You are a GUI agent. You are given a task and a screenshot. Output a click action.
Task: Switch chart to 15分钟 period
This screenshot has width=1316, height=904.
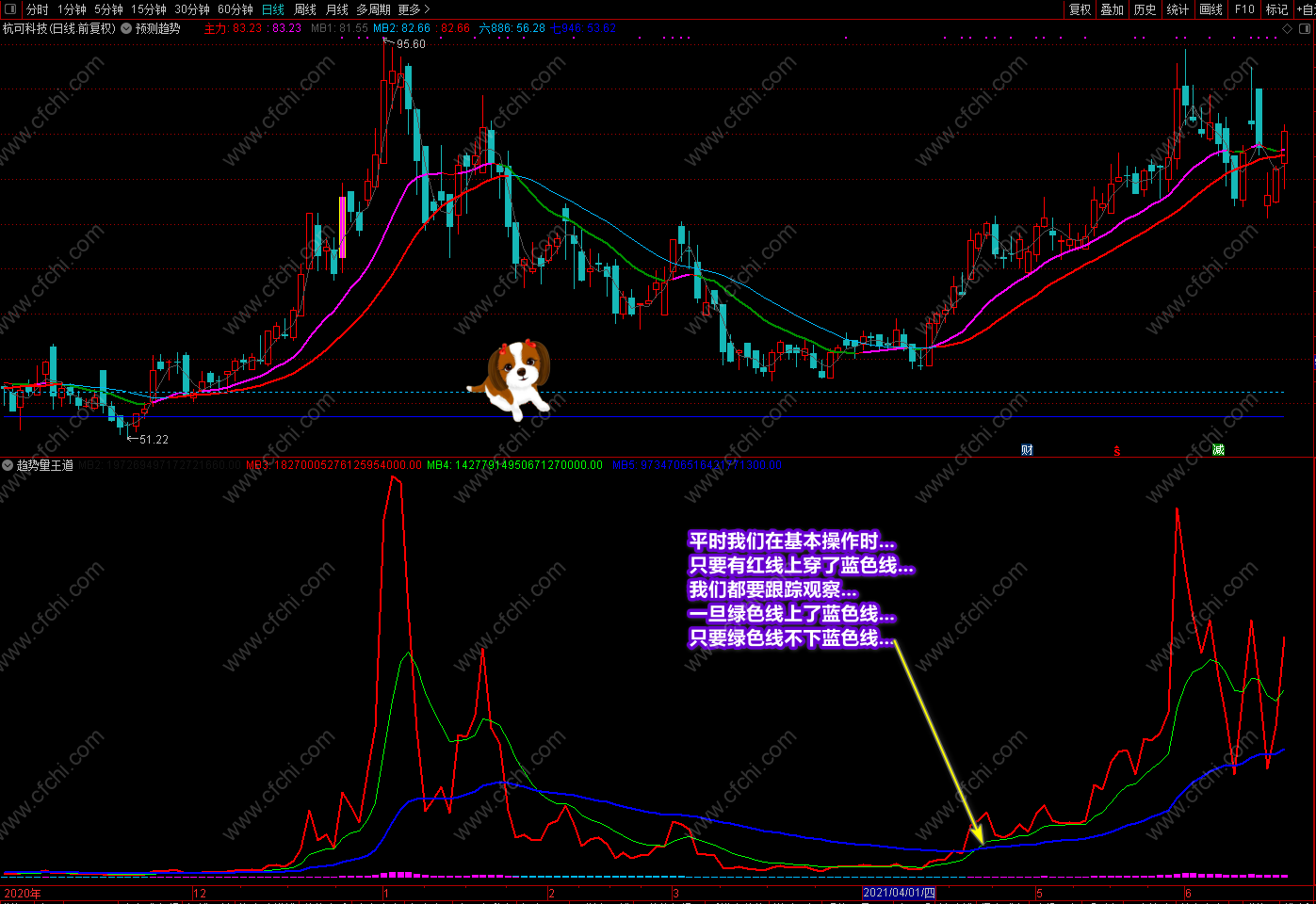[149, 9]
